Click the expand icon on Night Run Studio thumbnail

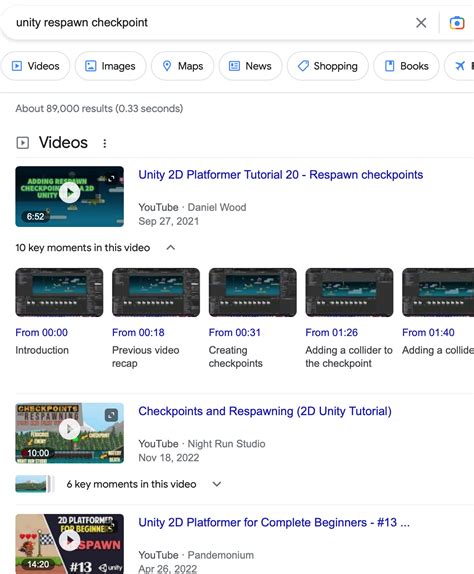click(x=111, y=415)
